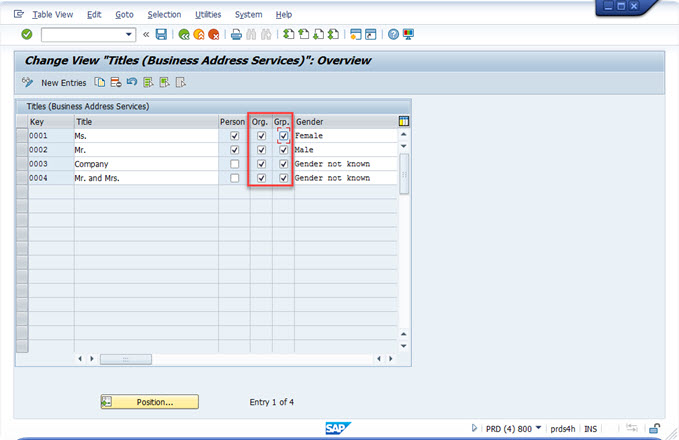This screenshot has height=440, width=679.
Task: Open the PRD (4) 800 system dropdown
Action: click(514, 429)
